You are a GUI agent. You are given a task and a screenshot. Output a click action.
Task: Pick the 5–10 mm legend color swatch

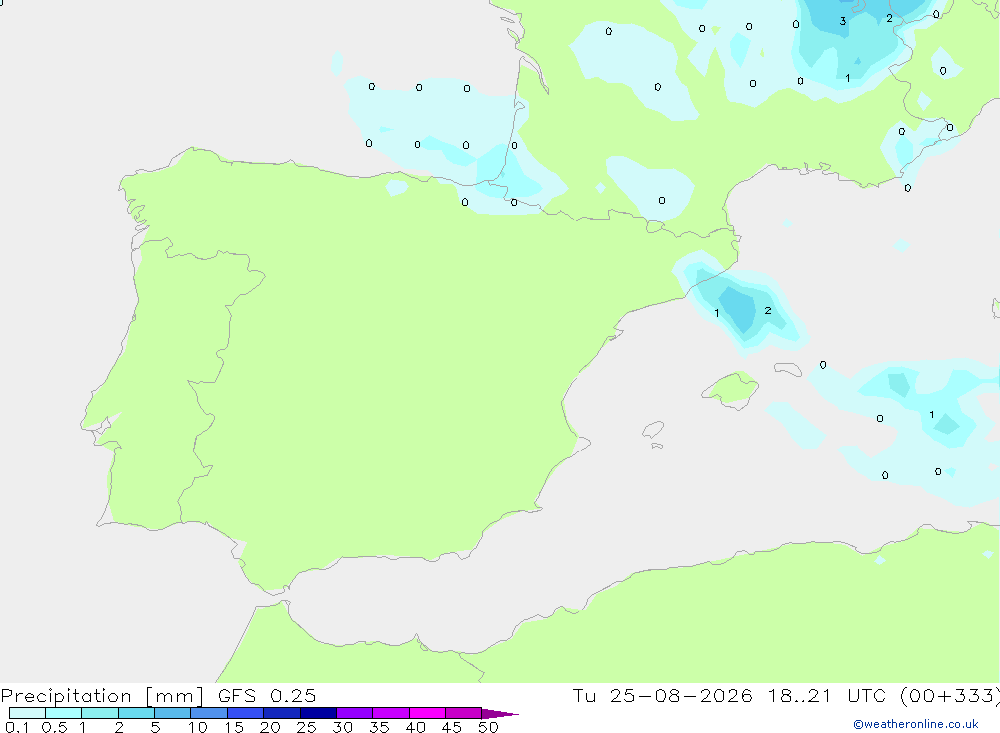[x=173, y=713]
